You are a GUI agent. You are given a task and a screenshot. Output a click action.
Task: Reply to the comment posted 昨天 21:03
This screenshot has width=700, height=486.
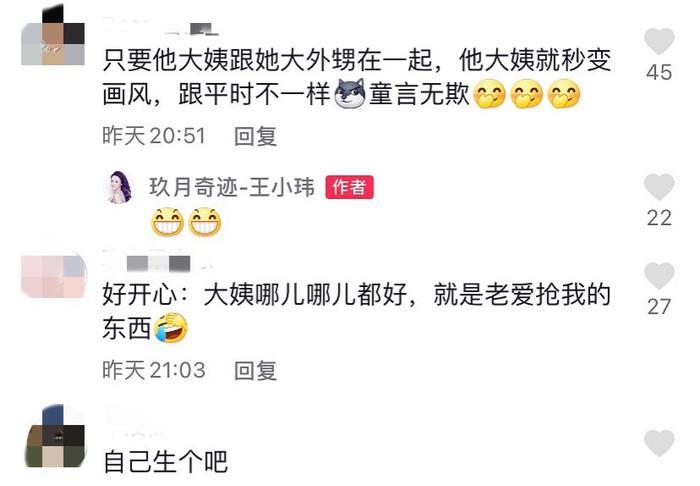pyautogui.click(x=255, y=370)
